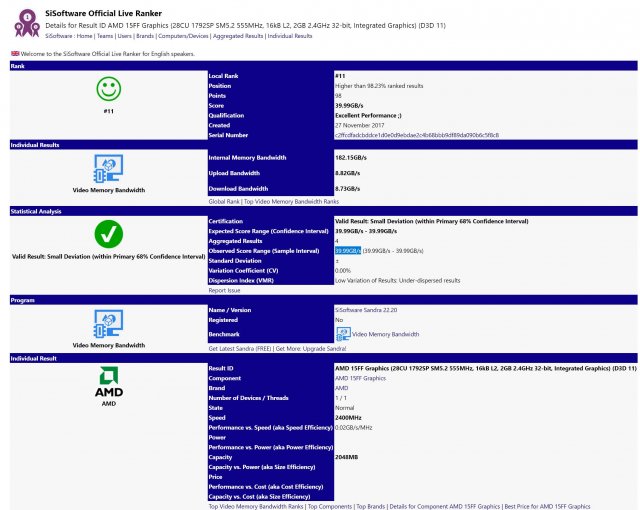Click the Video Memory Bandwidth icon under Program

[108, 322]
